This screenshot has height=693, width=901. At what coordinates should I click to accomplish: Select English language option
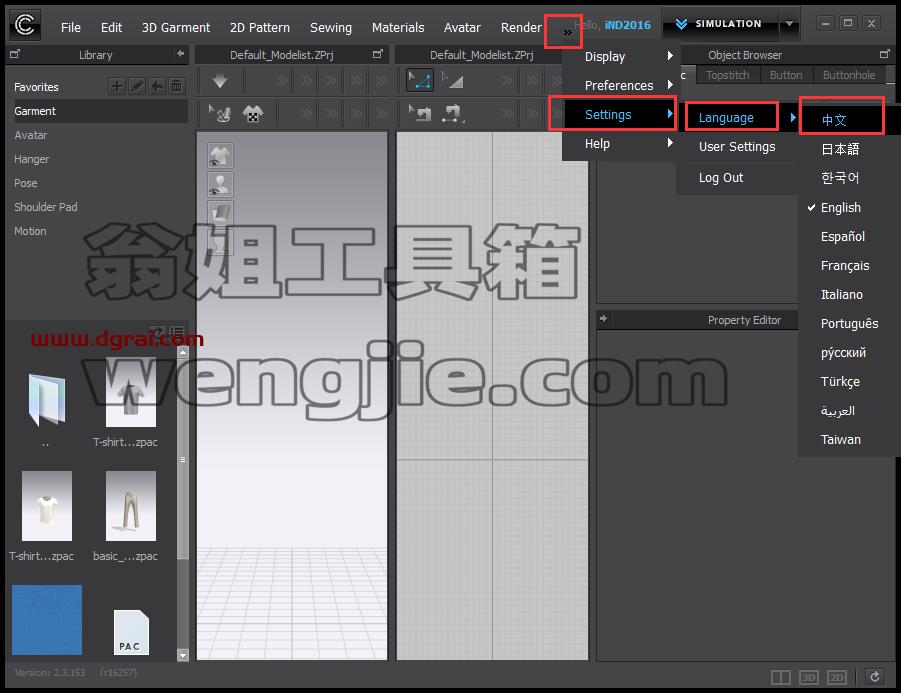(841, 207)
